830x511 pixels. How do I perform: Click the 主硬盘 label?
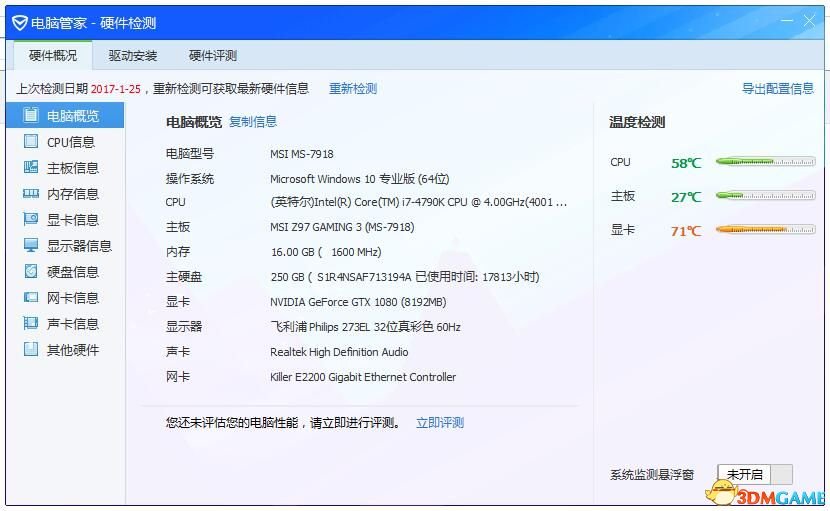point(184,277)
